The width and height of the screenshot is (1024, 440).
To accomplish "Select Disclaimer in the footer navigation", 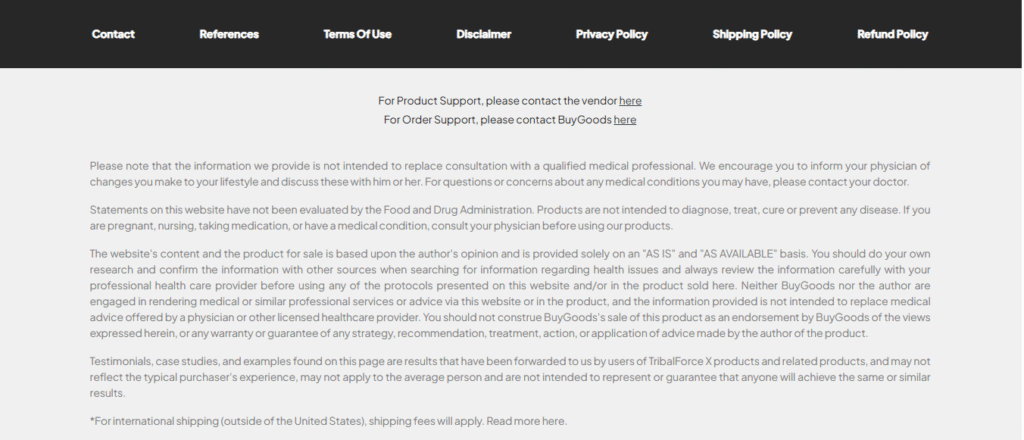I will coord(483,34).
